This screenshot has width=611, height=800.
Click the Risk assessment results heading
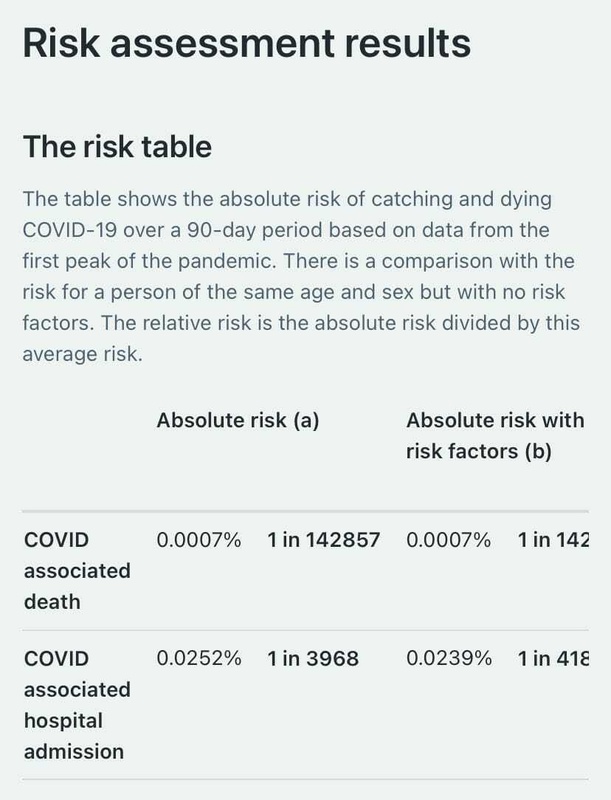pos(247,43)
